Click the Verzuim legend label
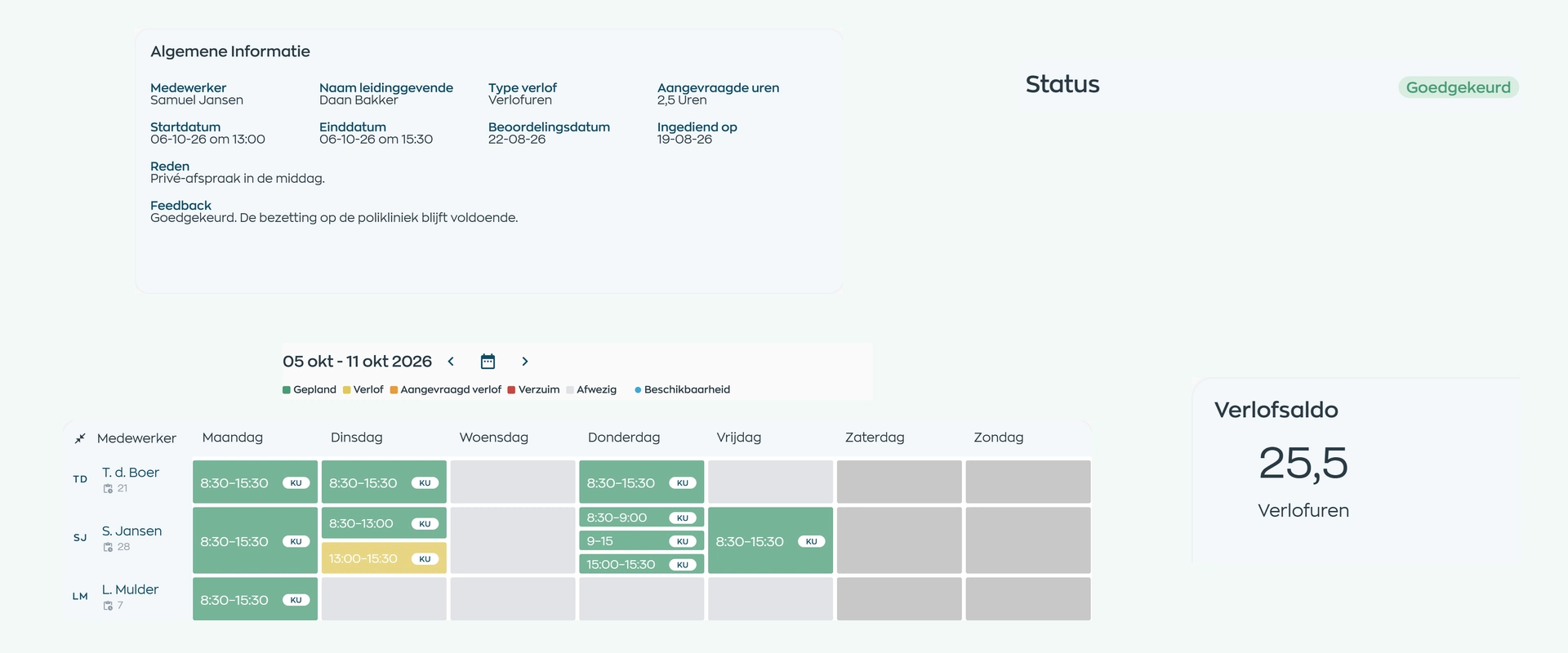 539,390
